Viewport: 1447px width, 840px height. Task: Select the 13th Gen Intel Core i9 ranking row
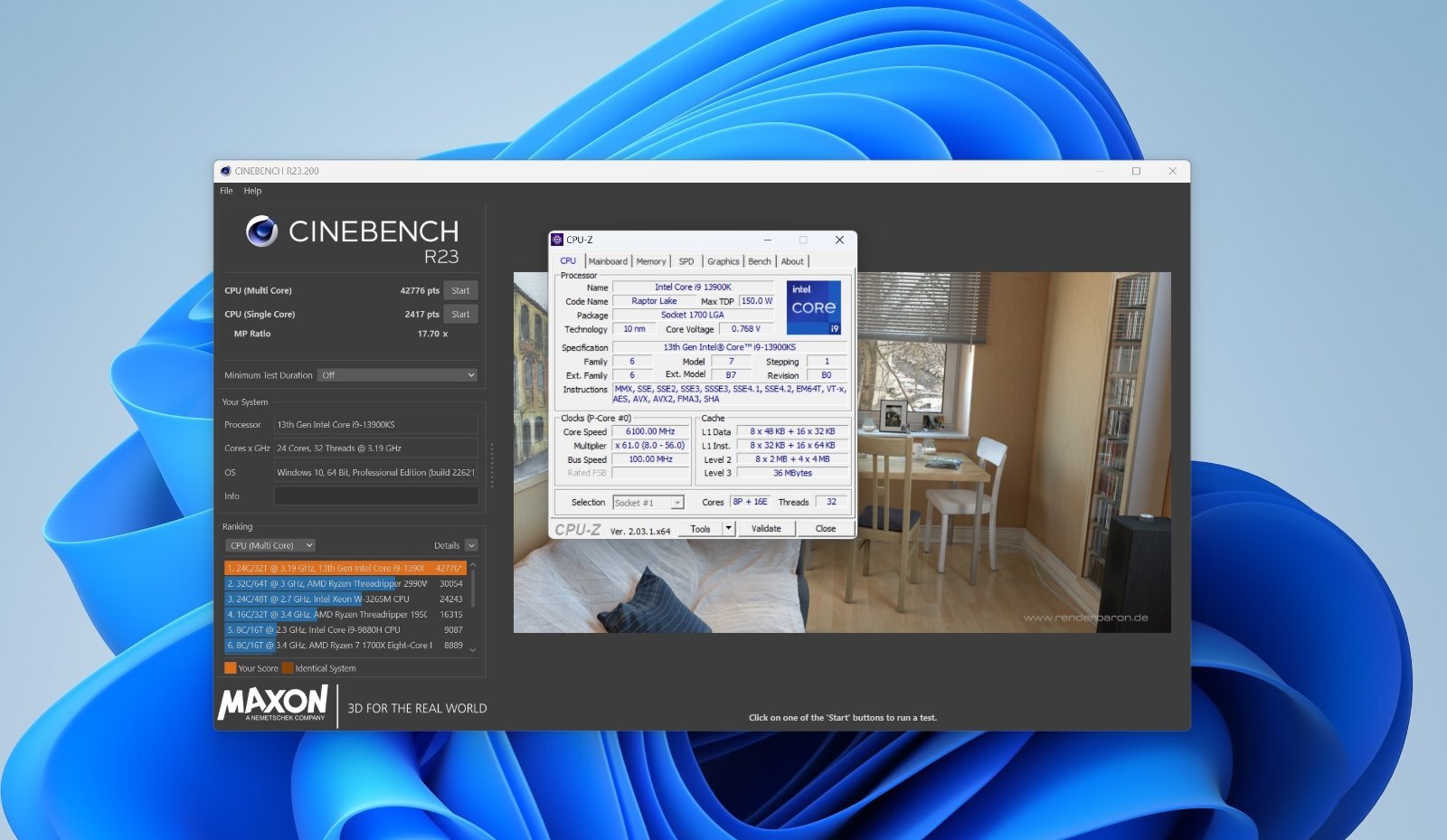point(345,568)
